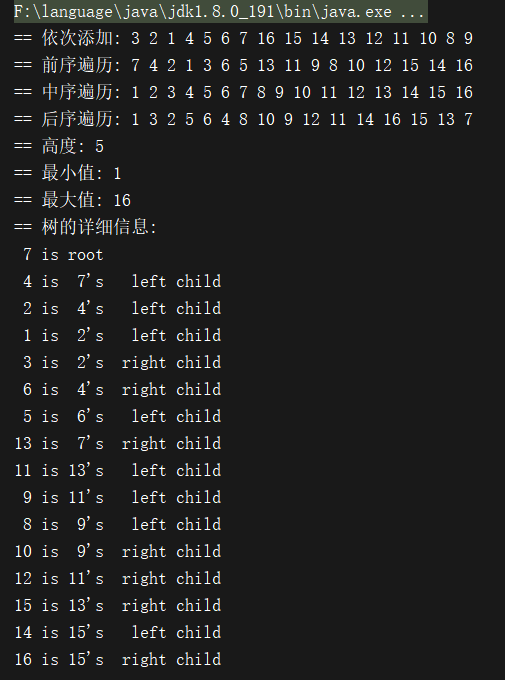Click the 前序遍历 preorder traversal line
This screenshot has height=680, width=505.
(x=243, y=65)
